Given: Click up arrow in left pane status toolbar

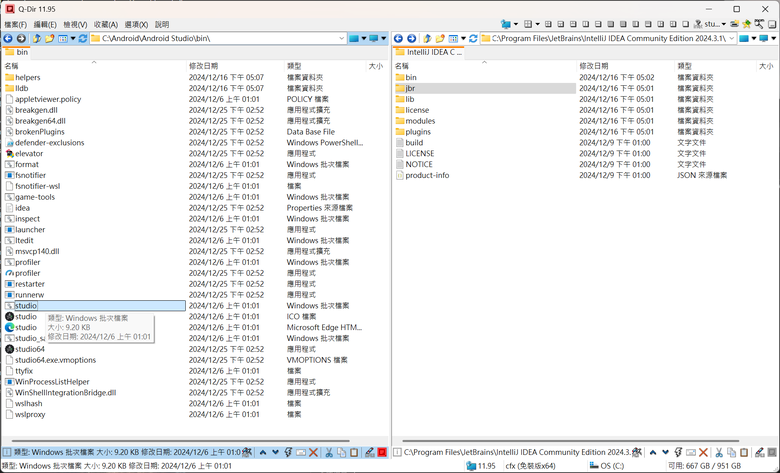Looking at the screenshot, I should 263,452.
